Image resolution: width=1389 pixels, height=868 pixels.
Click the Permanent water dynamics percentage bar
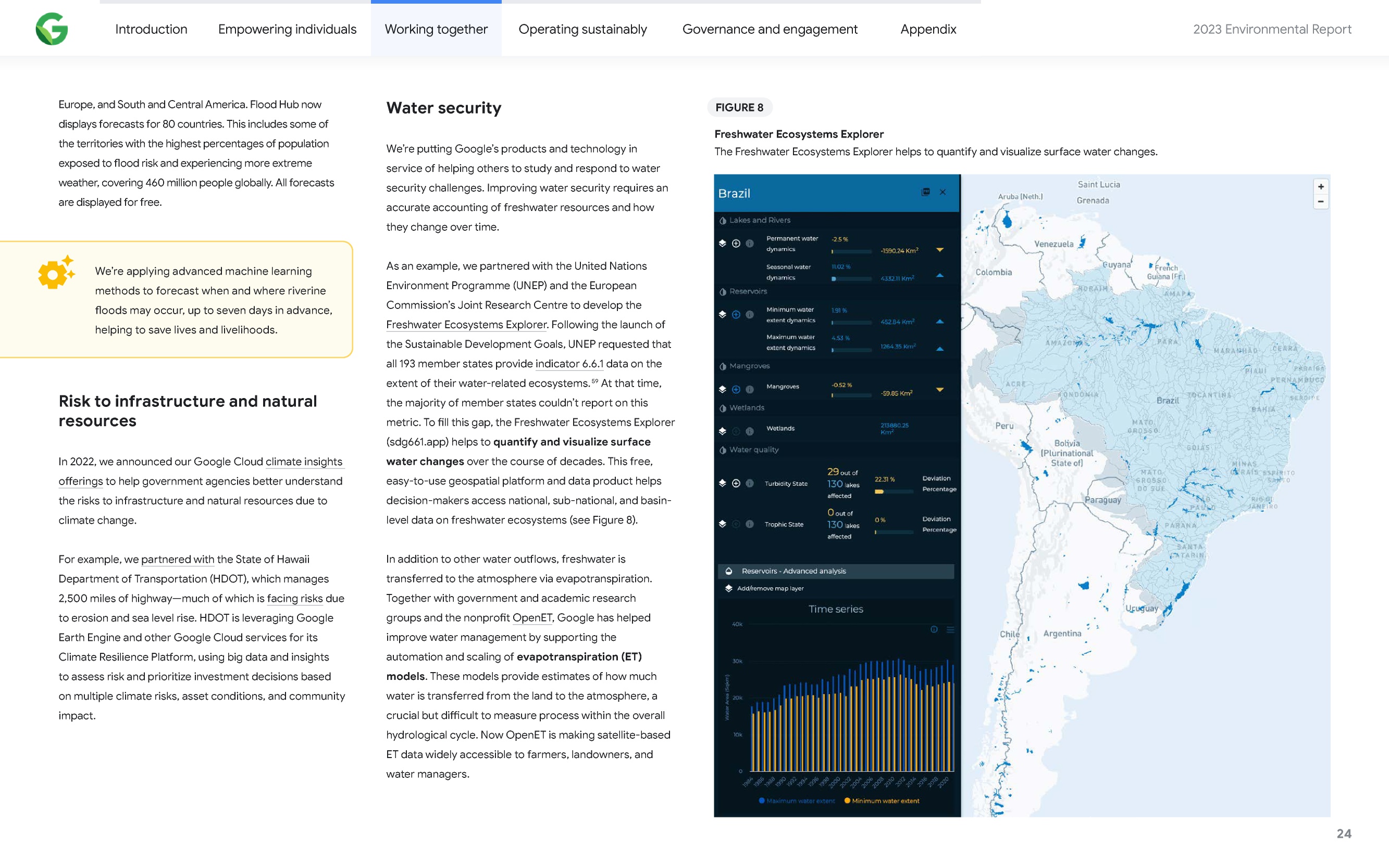tap(852, 252)
